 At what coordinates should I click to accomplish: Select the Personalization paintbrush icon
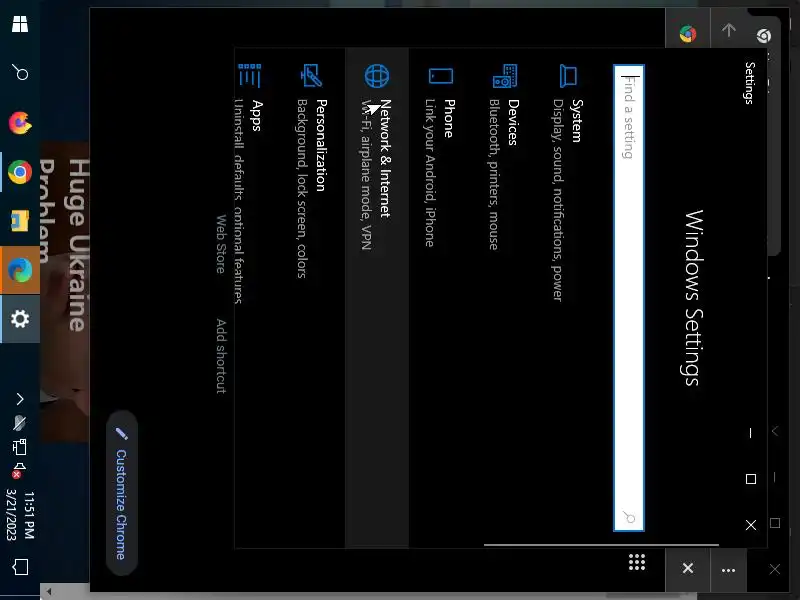pyautogui.click(x=311, y=76)
